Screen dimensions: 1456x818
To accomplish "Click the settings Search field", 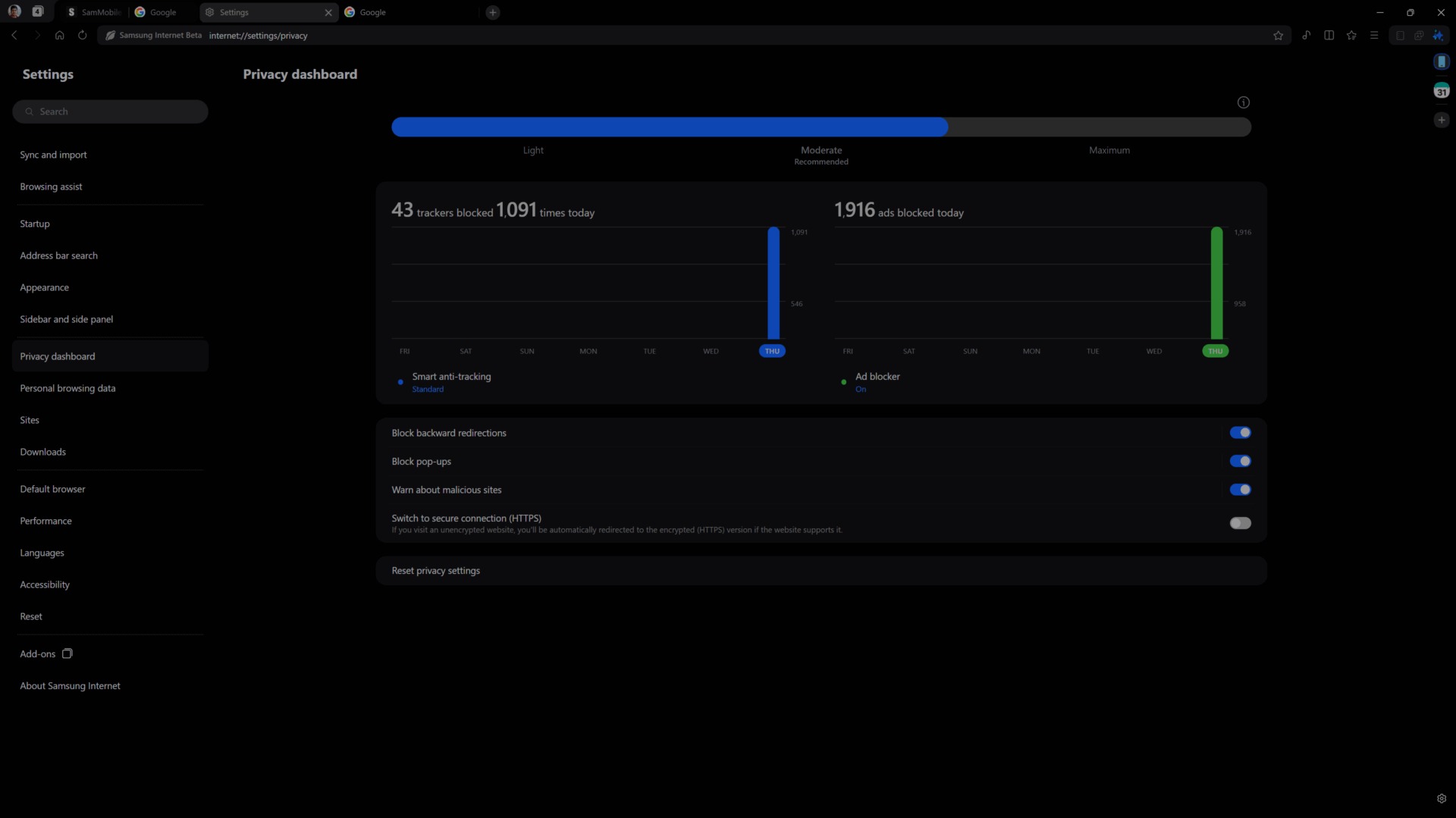I will [x=110, y=111].
